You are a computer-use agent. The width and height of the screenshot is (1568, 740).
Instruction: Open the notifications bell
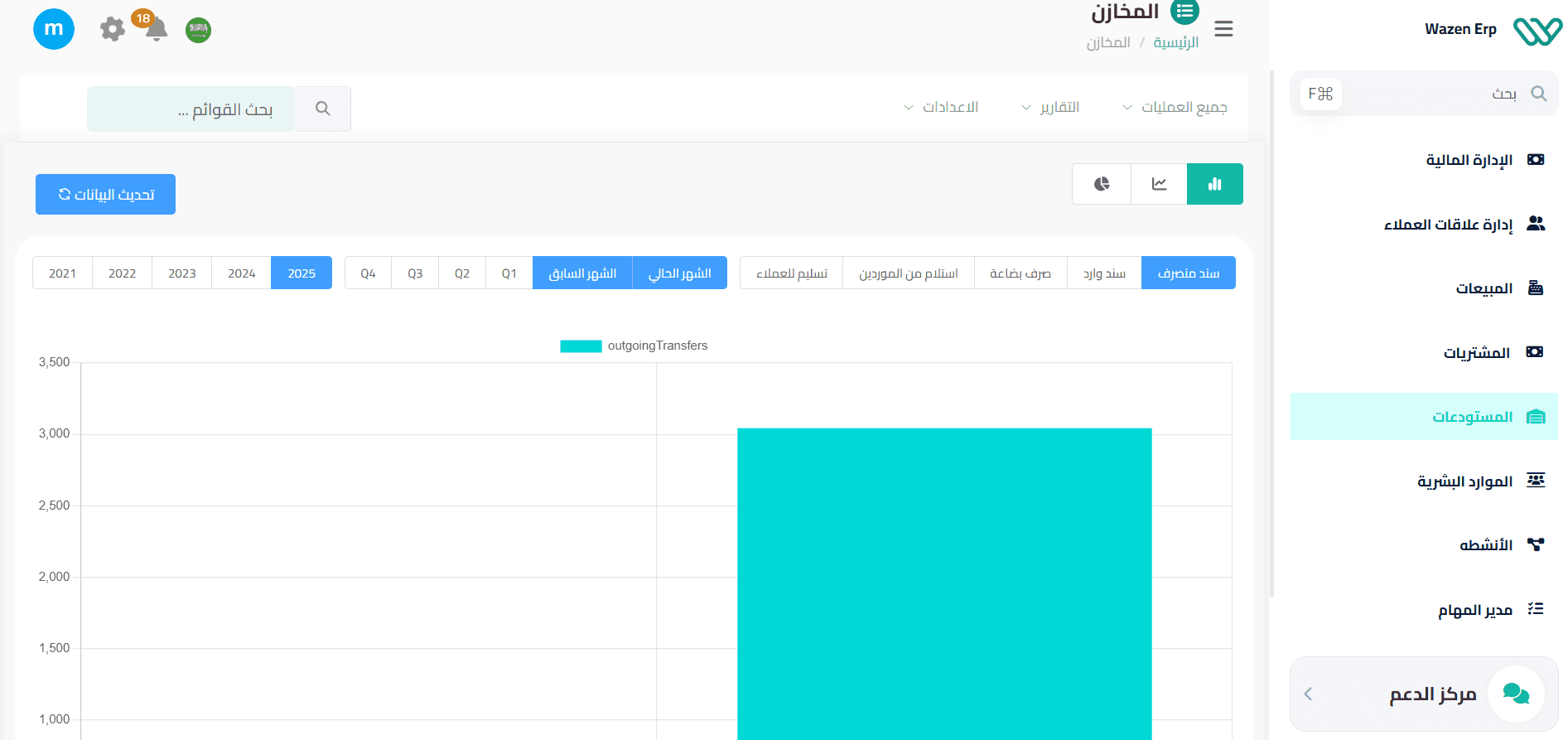pyautogui.click(x=156, y=30)
